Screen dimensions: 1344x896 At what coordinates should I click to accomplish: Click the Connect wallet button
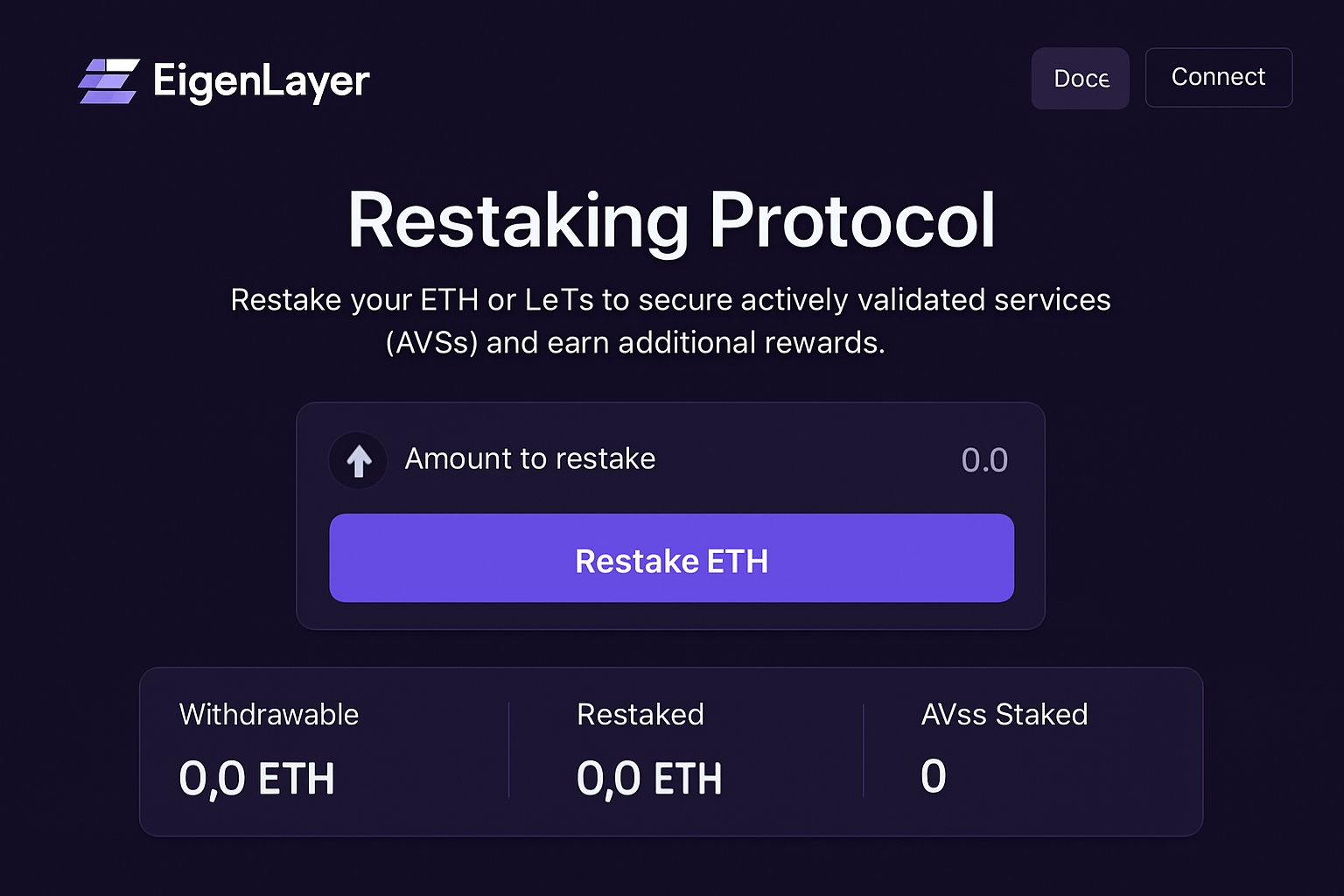point(1218,77)
